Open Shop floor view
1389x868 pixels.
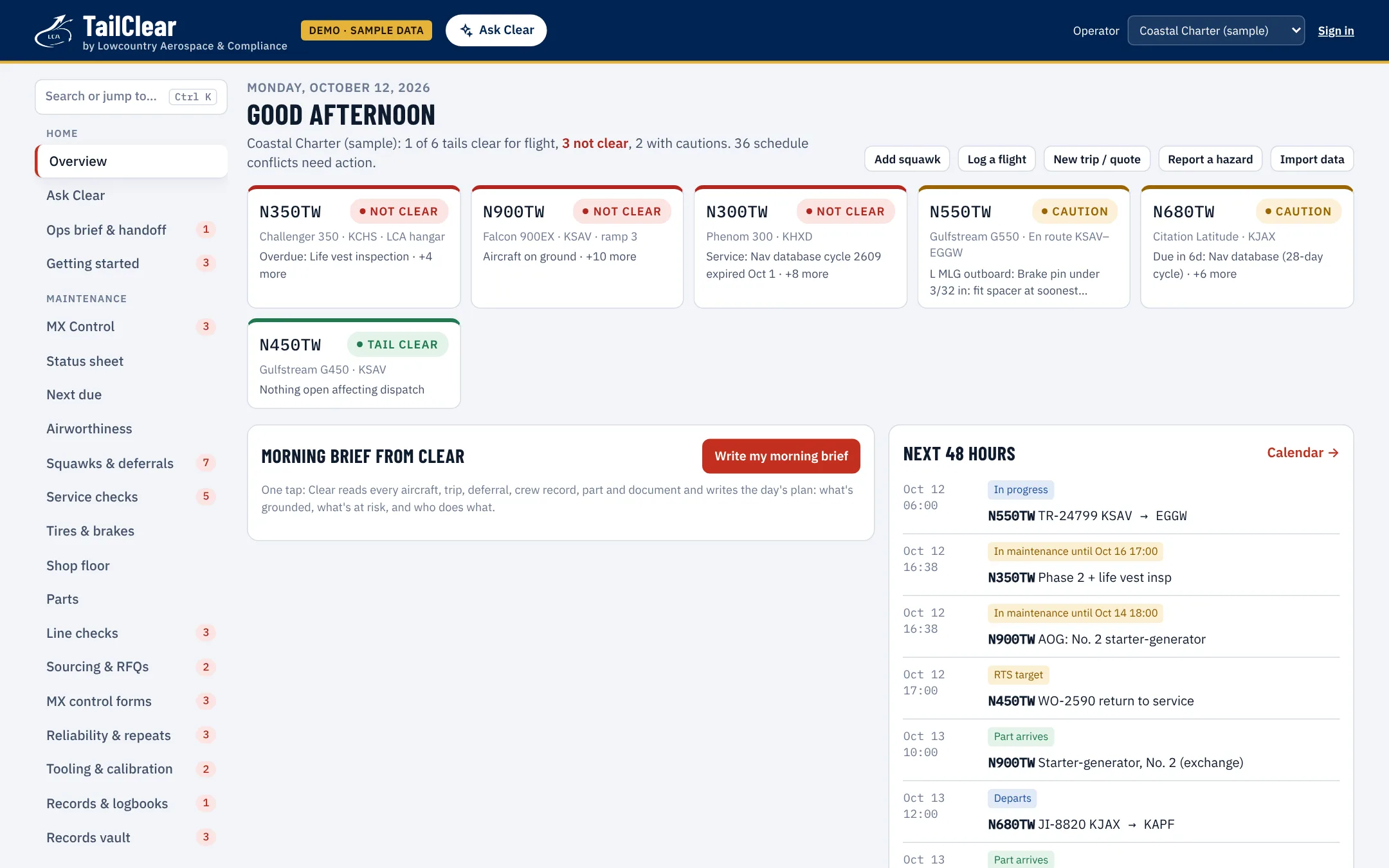[131, 565]
